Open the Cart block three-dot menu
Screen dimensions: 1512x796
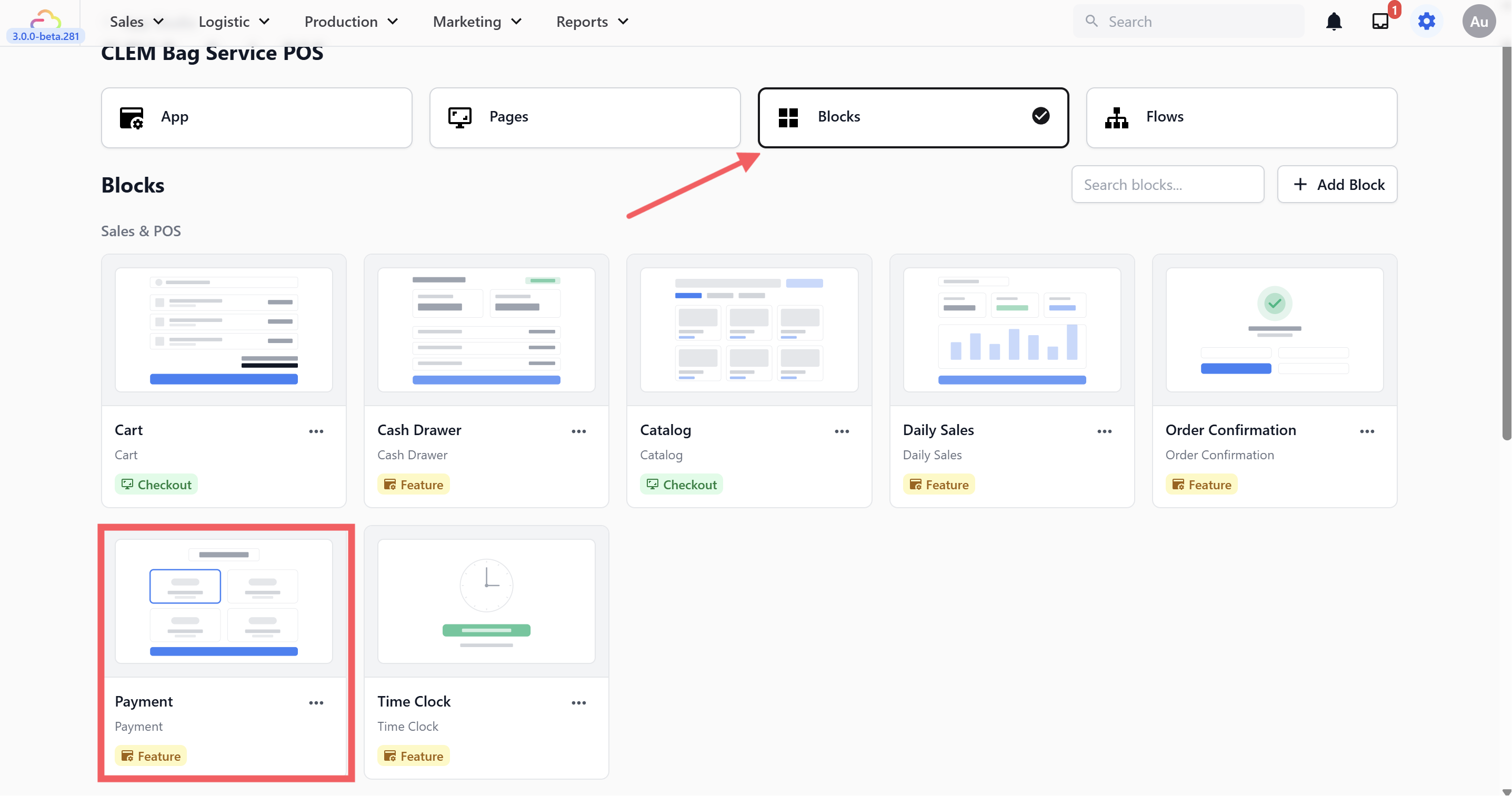coord(316,431)
